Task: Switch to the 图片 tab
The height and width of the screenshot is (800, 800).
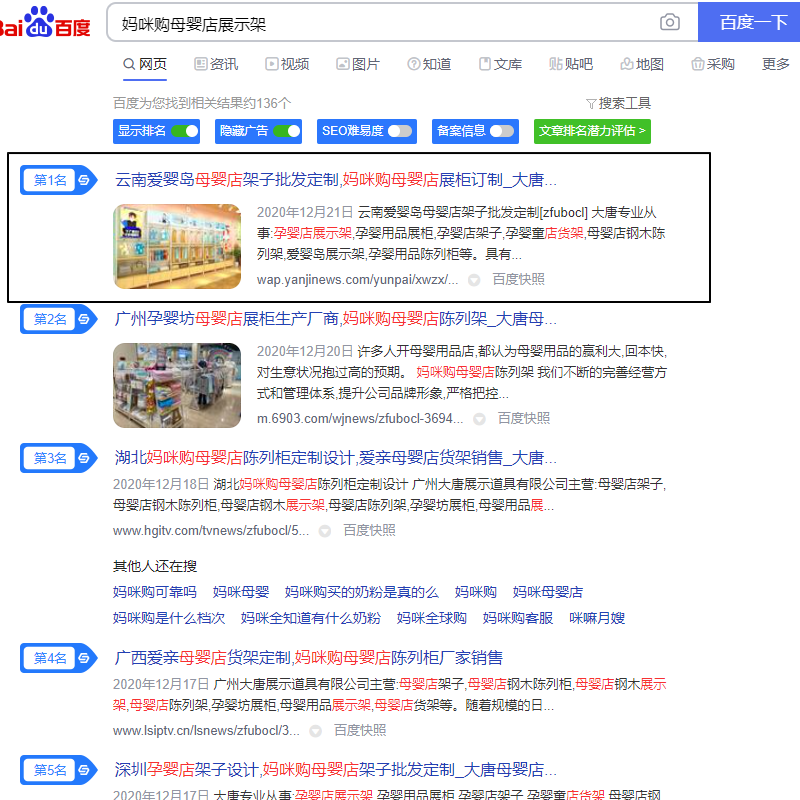Action: [358, 64]
